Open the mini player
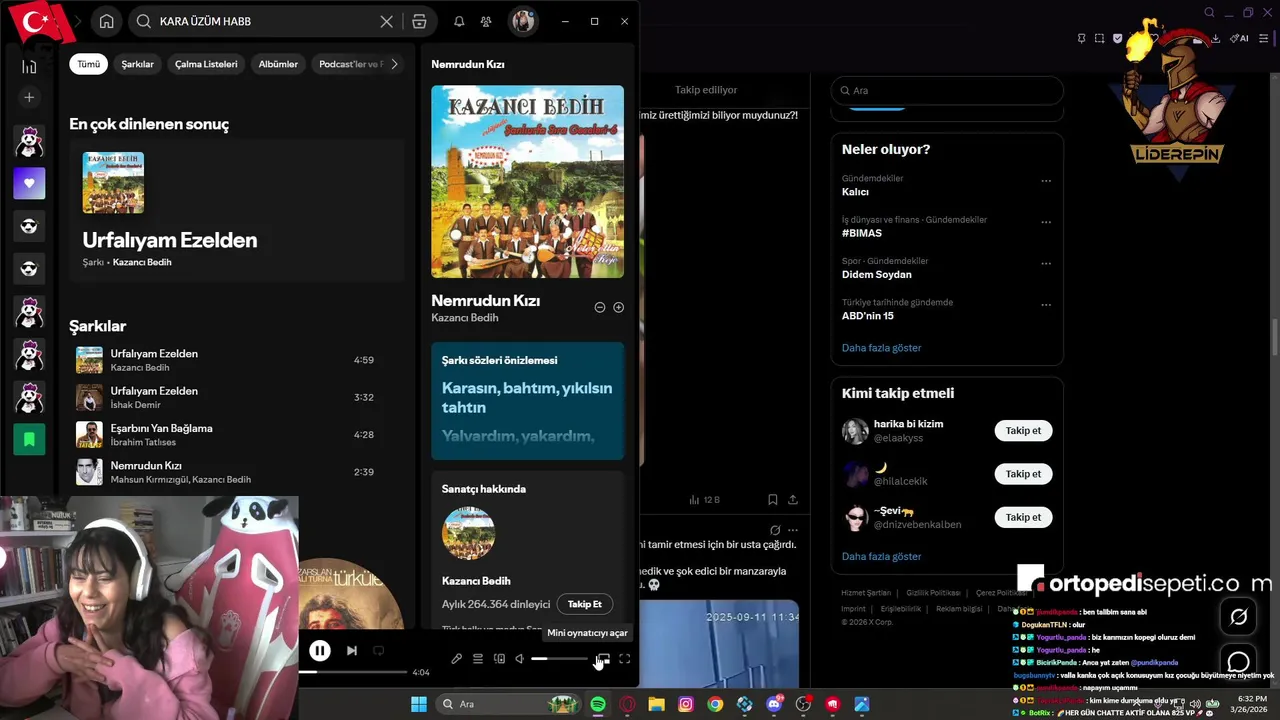This screenshot has height=720, width=1280. (x=602, y=659)
